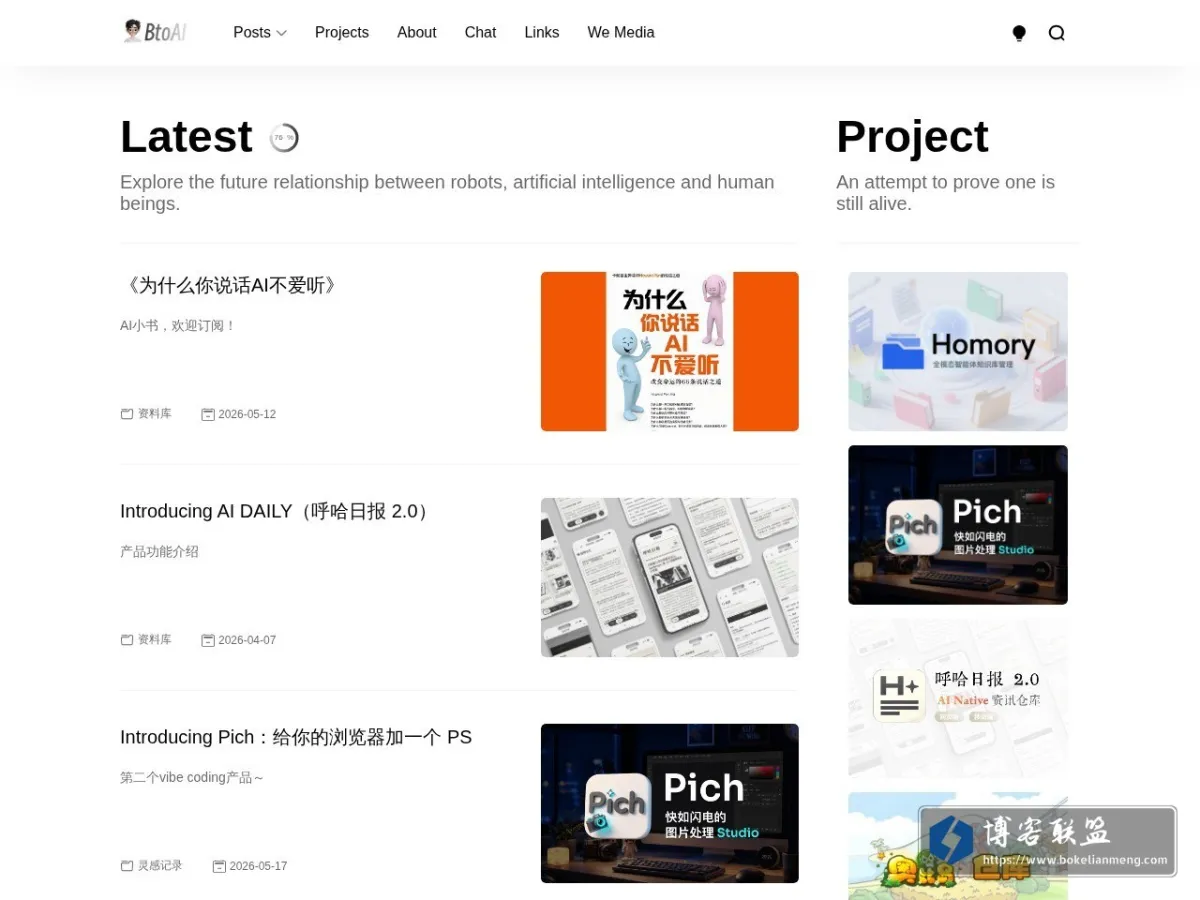This screenshot has height=900, width=1200.
Task: Open the Projects nav item
Action: 342,32
